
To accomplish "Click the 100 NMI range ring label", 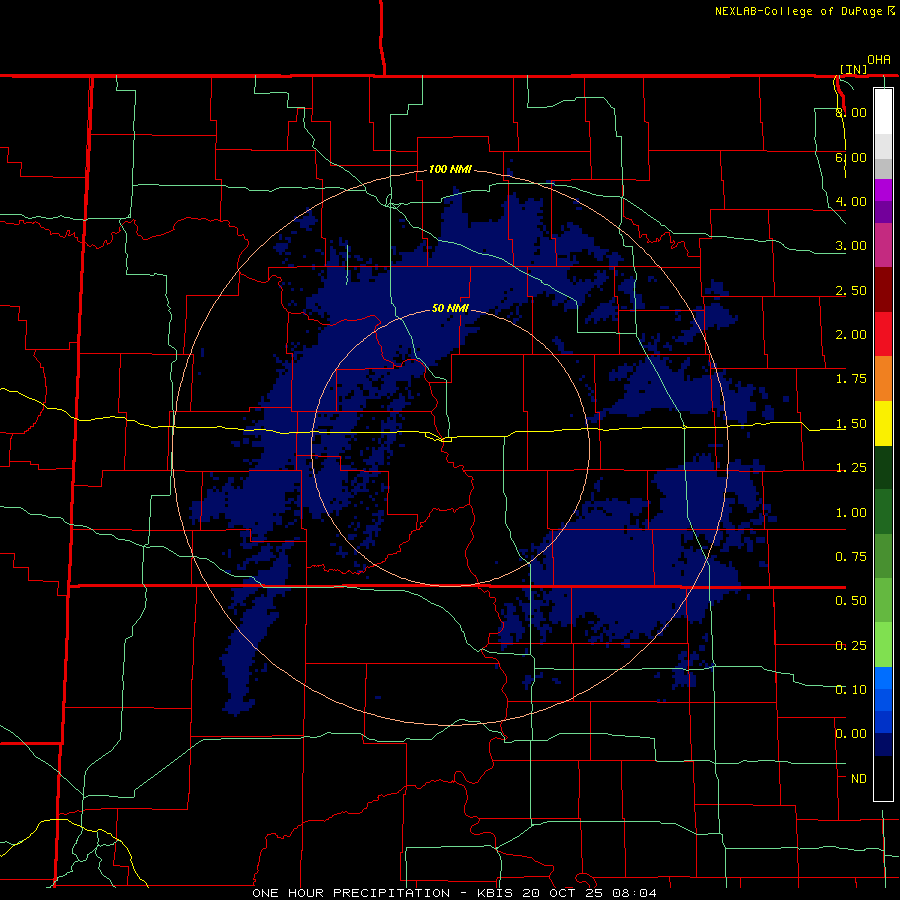I will 450,169.
